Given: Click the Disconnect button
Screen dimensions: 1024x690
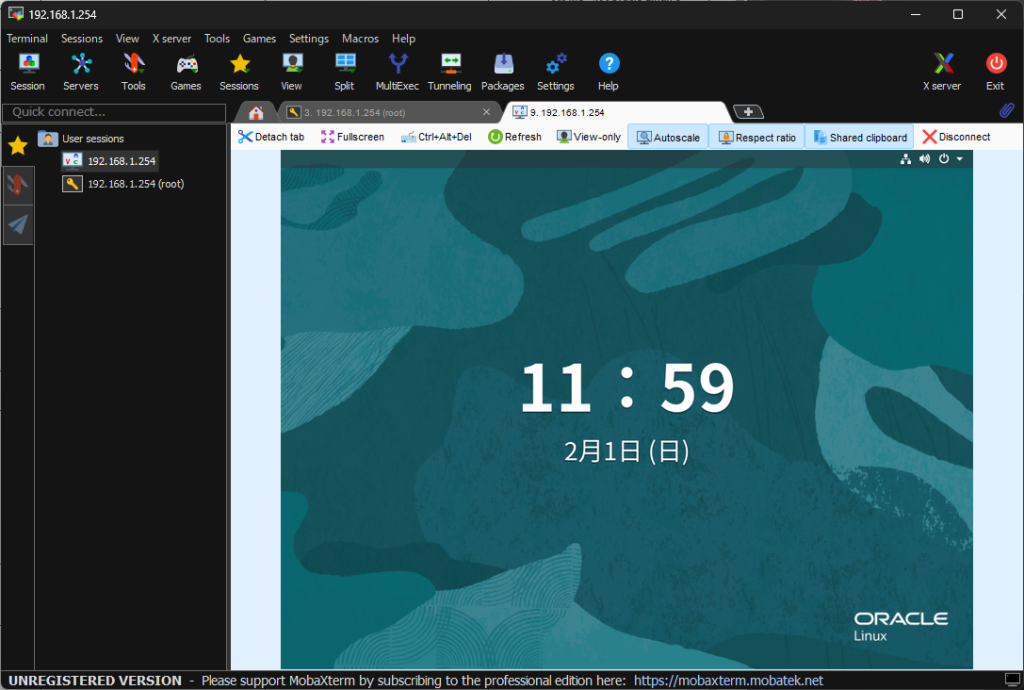Looking at the screenshot, I should pos(956,137).
